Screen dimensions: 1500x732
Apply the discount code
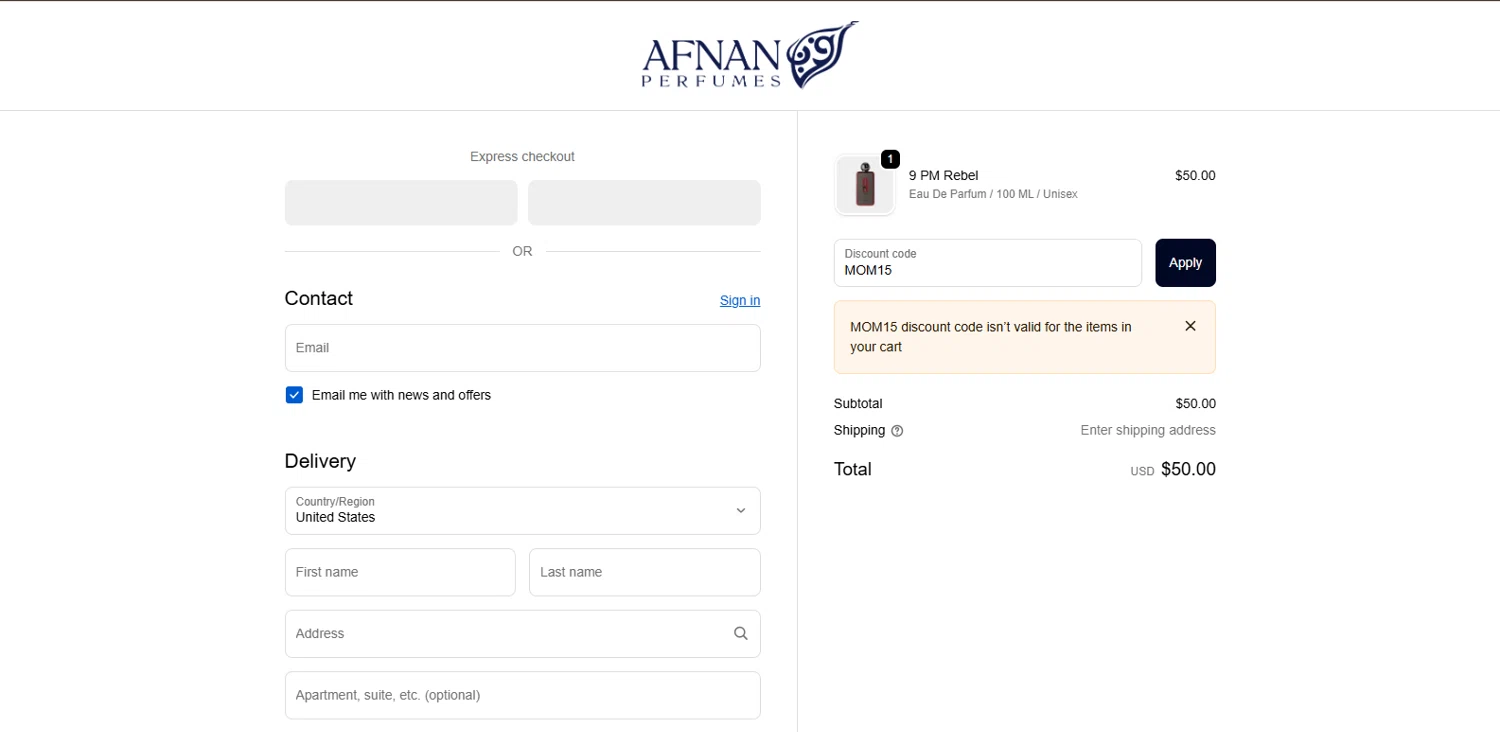[x=1185, y=263]
